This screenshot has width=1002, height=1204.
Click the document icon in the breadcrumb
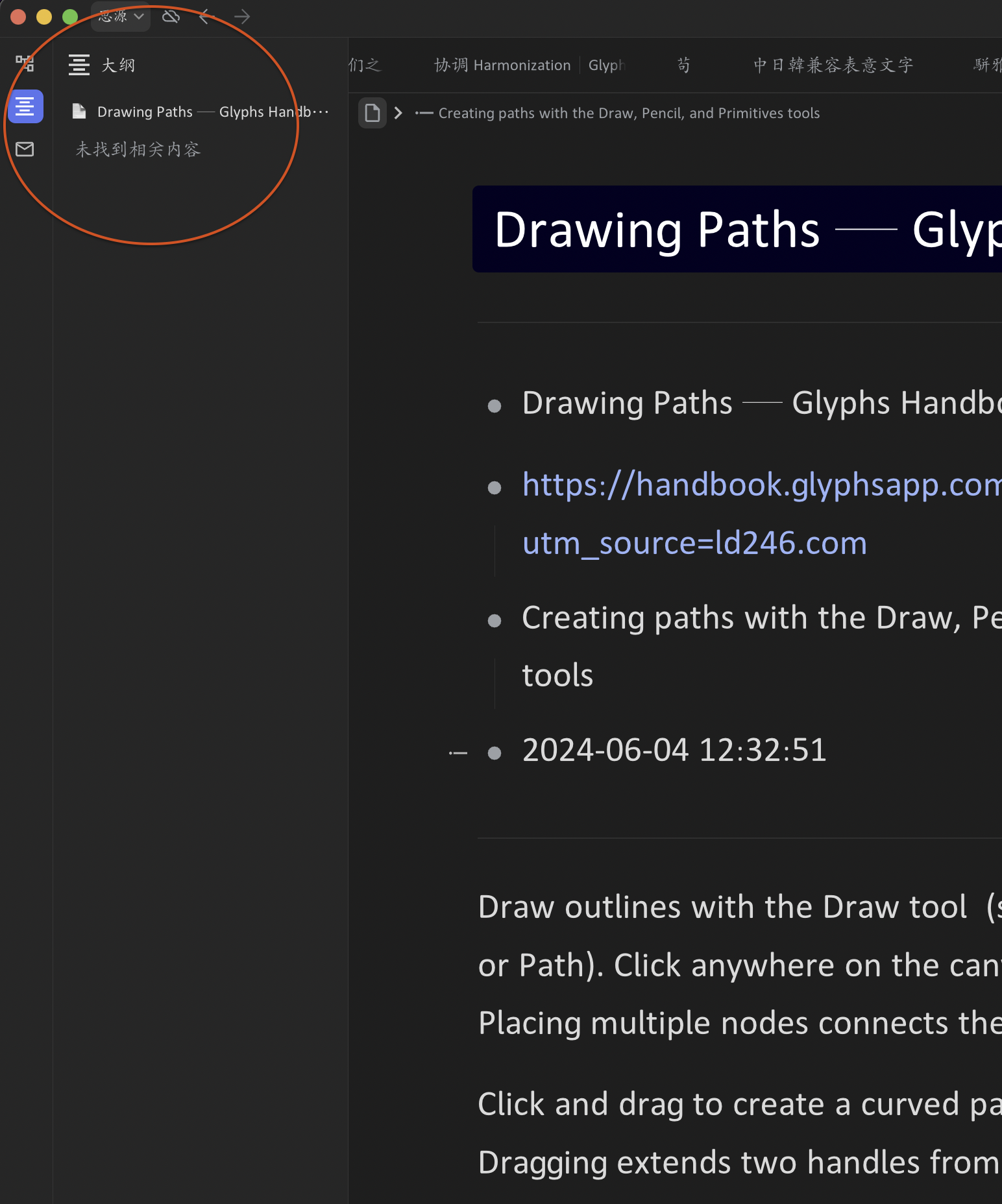coord(373,113)
